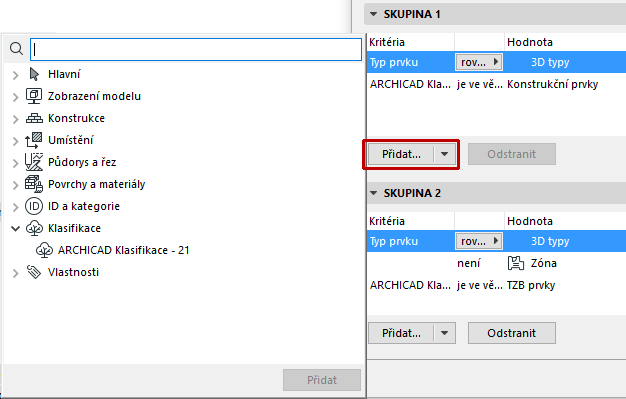Open Přidat dropdown arrow in SKUPINA 2

445,333
